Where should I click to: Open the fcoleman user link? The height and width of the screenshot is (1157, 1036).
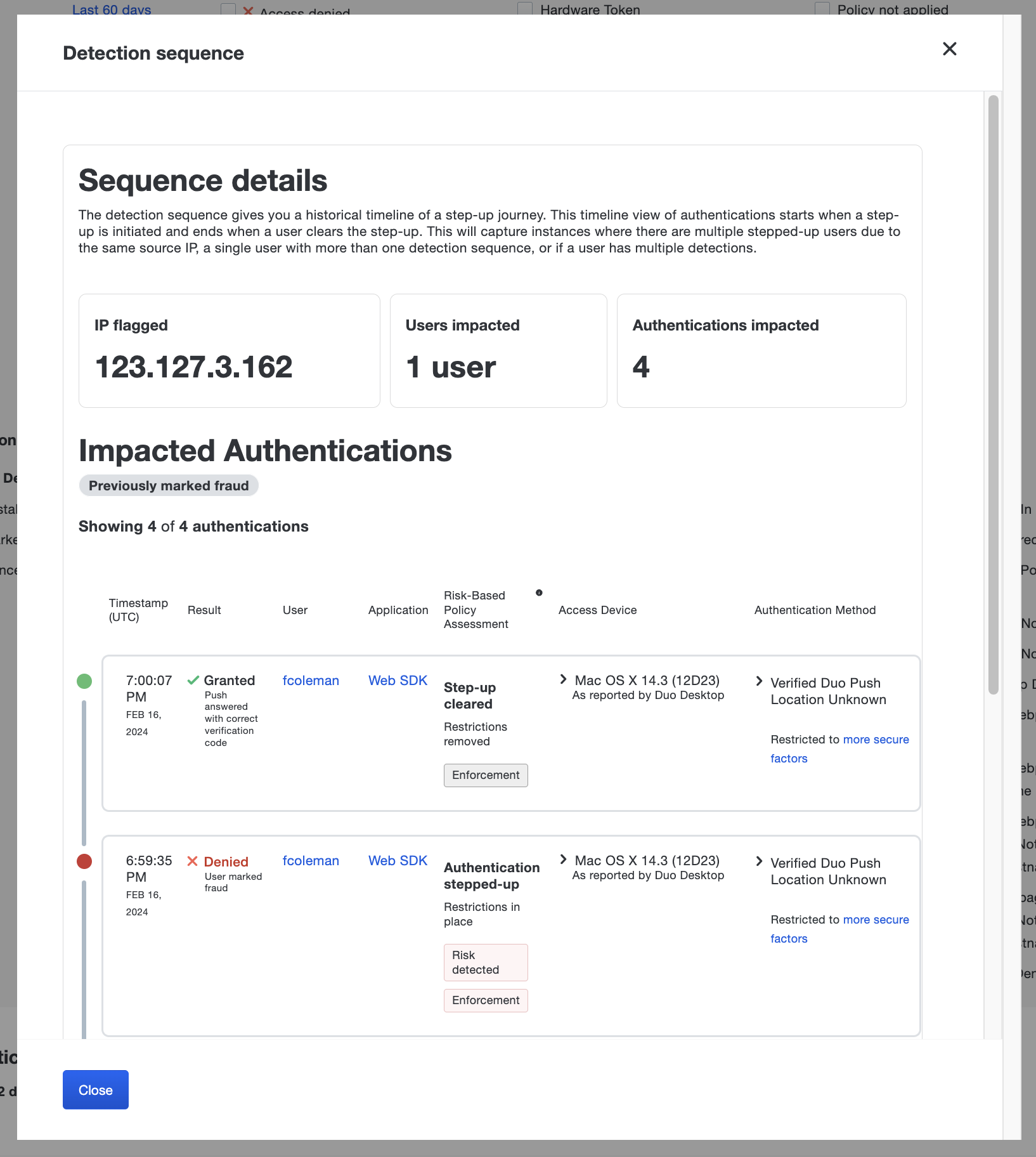[x=311, y=680]
